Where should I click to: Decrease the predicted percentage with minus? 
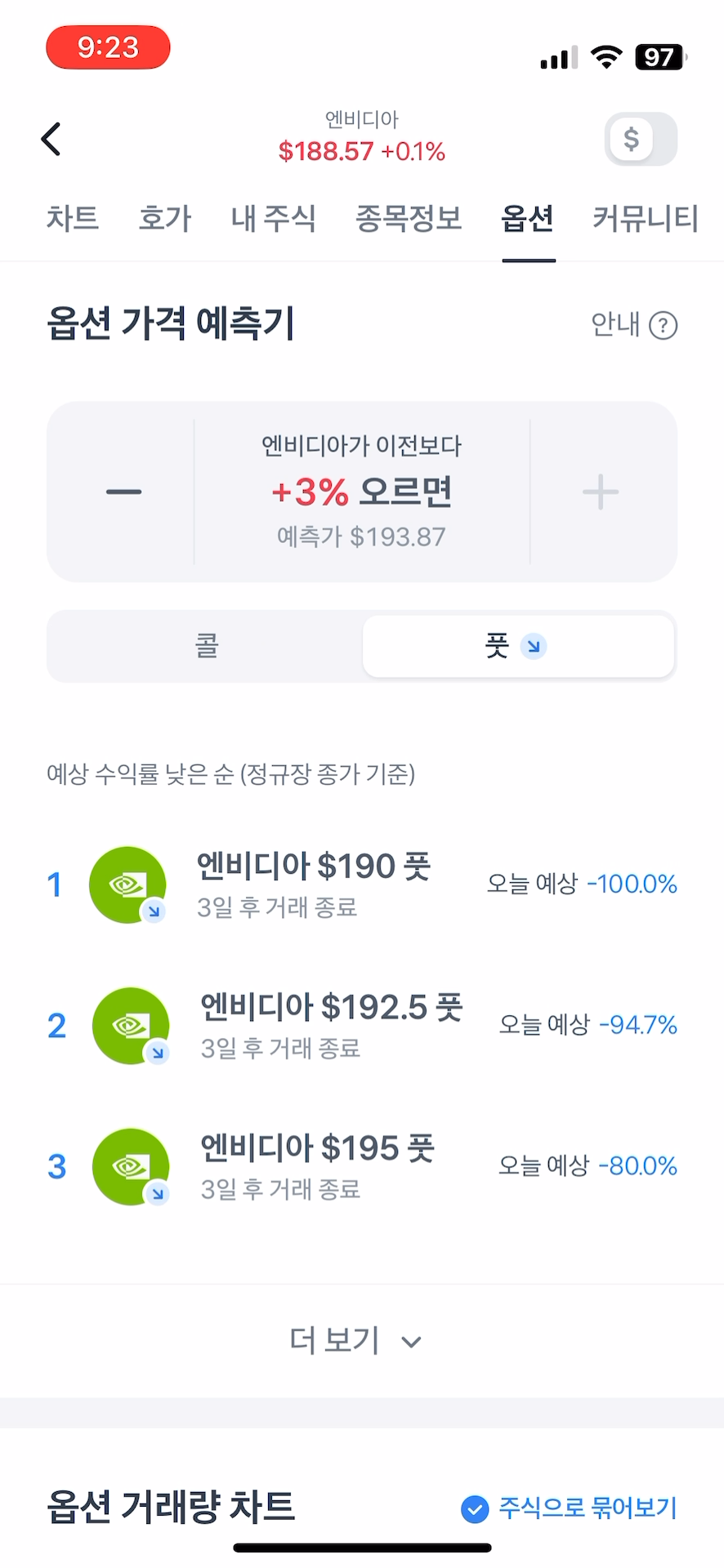tap(123, 492)
